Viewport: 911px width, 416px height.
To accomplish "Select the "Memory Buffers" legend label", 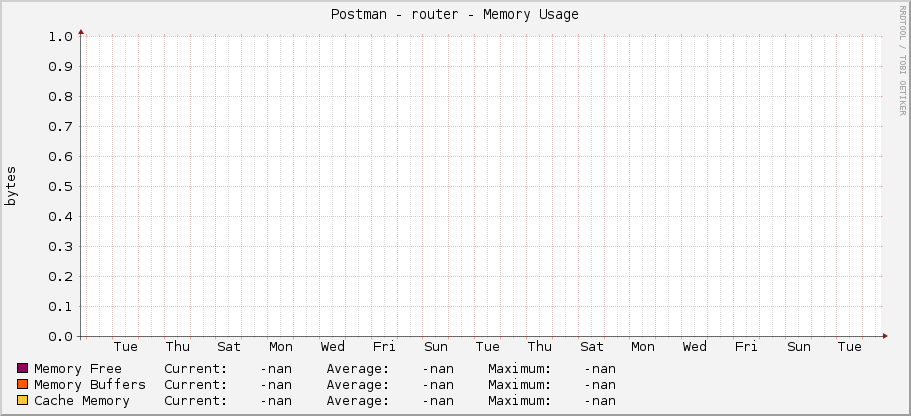I will click(90, 385).
